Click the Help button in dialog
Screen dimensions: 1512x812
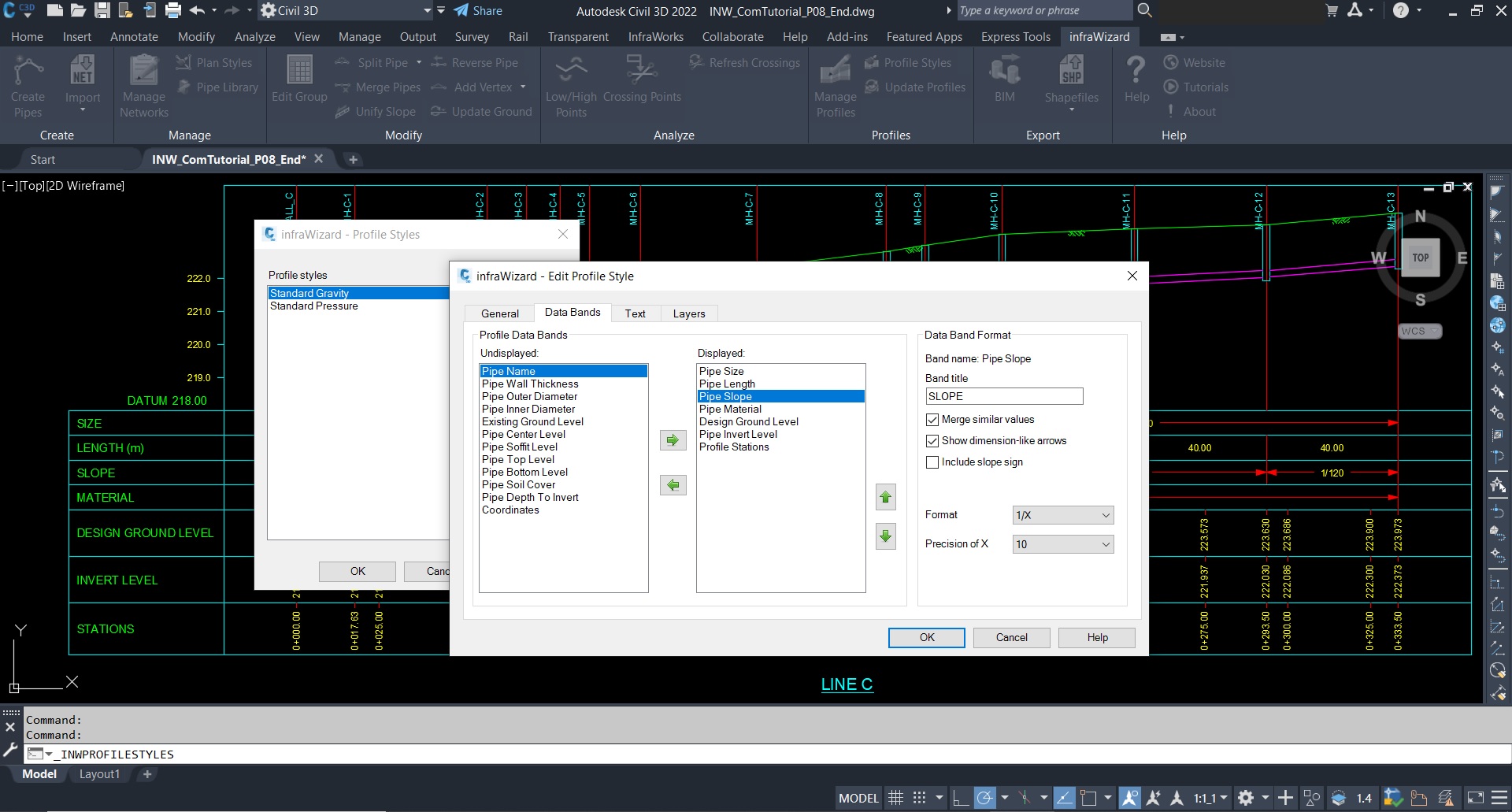click(x=1096, y=637)
